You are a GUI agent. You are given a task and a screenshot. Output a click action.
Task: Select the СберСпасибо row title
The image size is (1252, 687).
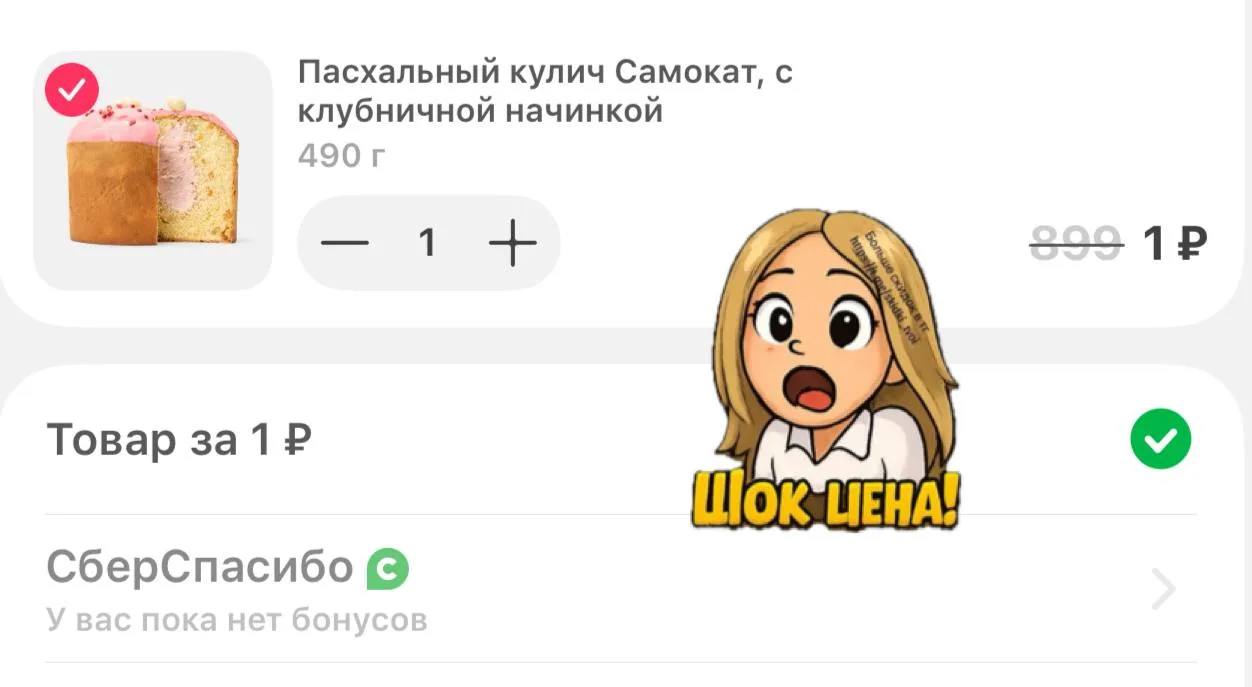point(200,568)
